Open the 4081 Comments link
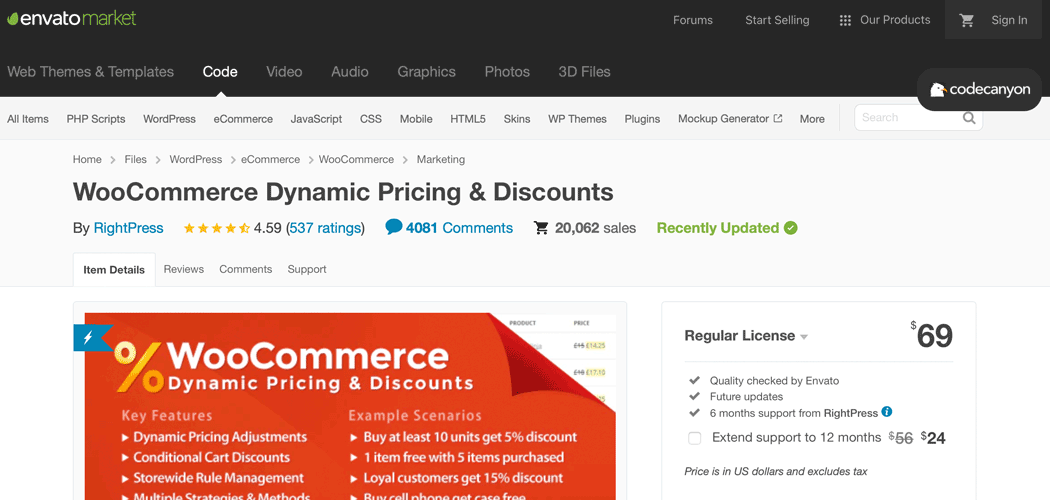The width and height of the screenshot is (1050, 500). click(x=459, y=228)
